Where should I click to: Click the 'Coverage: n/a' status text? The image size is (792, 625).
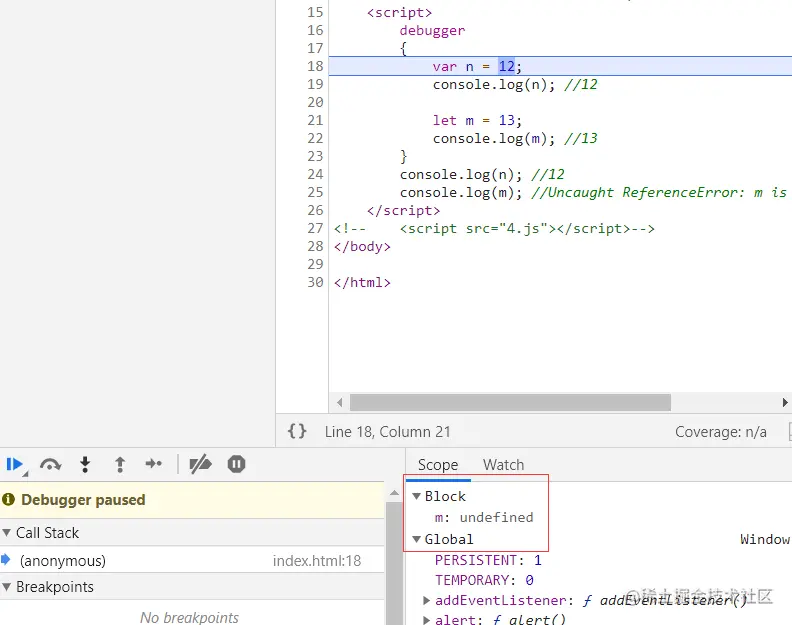[x=721, y=431]
